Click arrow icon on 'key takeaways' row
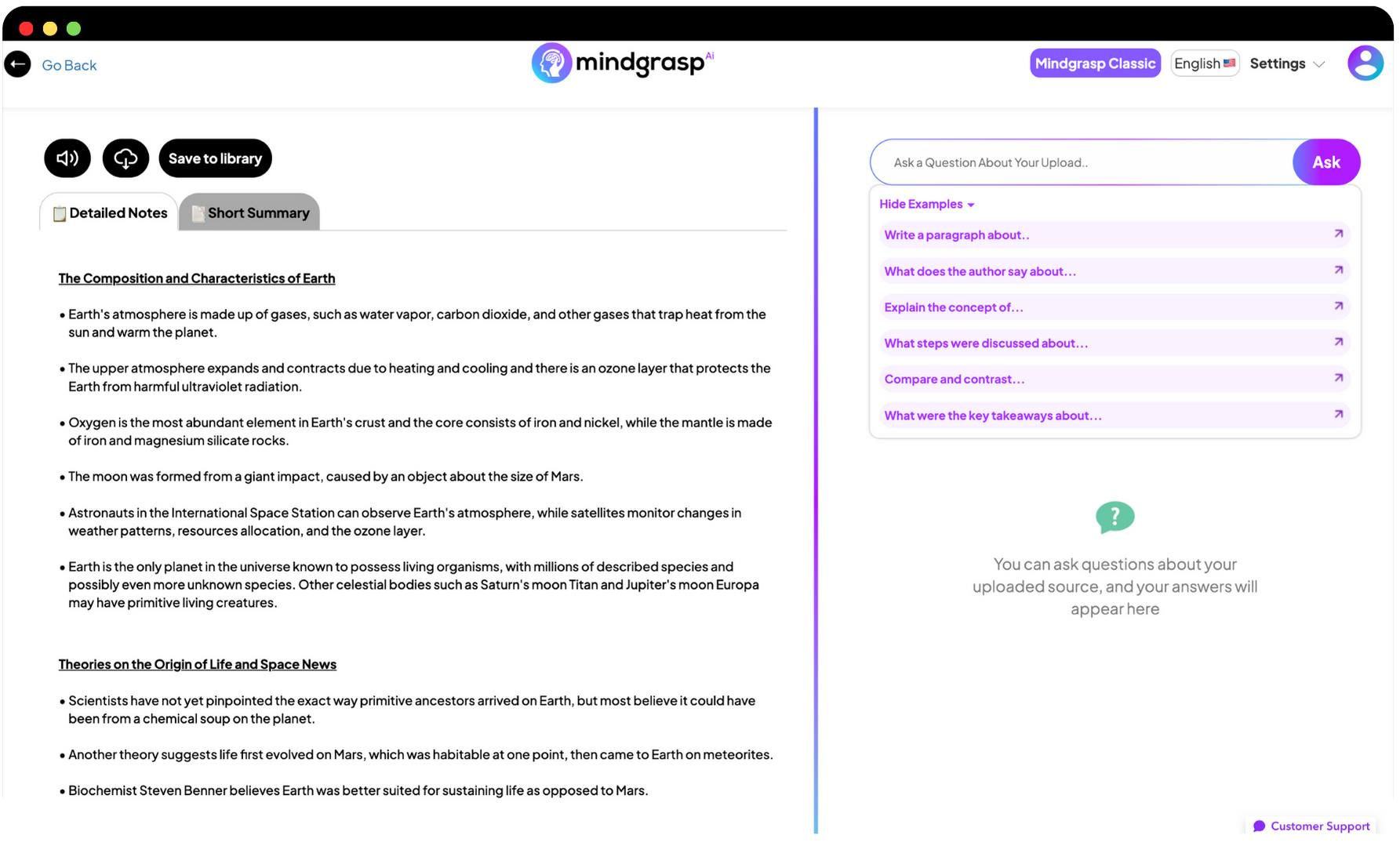1400x846 pixels. click(1339, 414)
